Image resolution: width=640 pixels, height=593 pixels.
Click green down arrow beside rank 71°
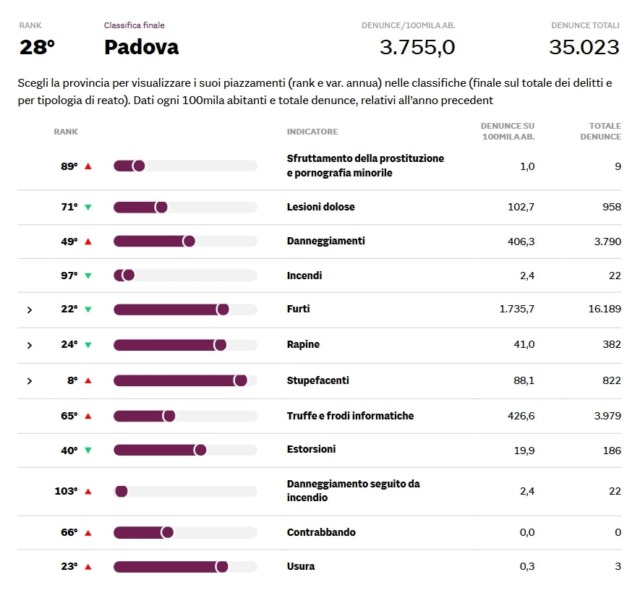pos(88,207)
